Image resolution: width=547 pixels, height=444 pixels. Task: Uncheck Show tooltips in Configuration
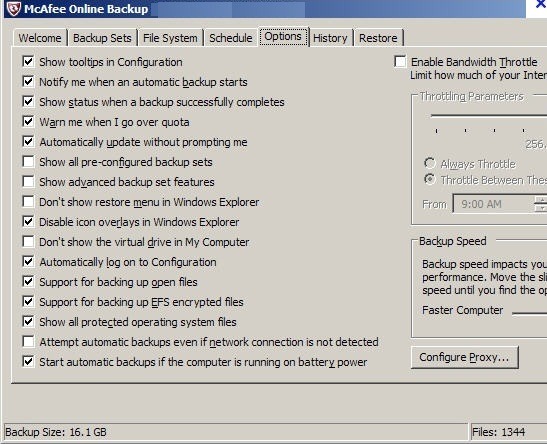pos(28,62)
